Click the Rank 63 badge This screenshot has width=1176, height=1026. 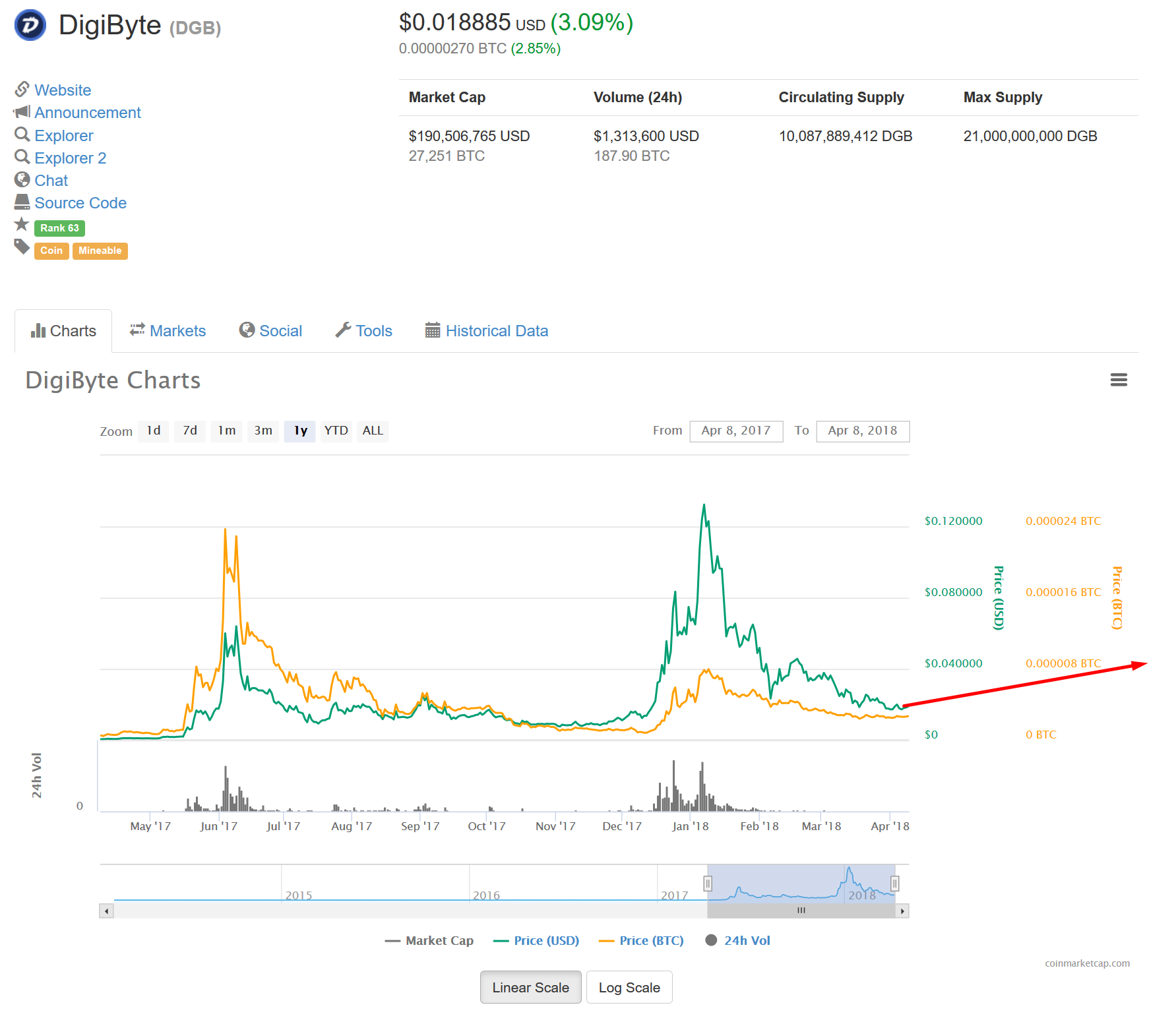click(59, 228)
